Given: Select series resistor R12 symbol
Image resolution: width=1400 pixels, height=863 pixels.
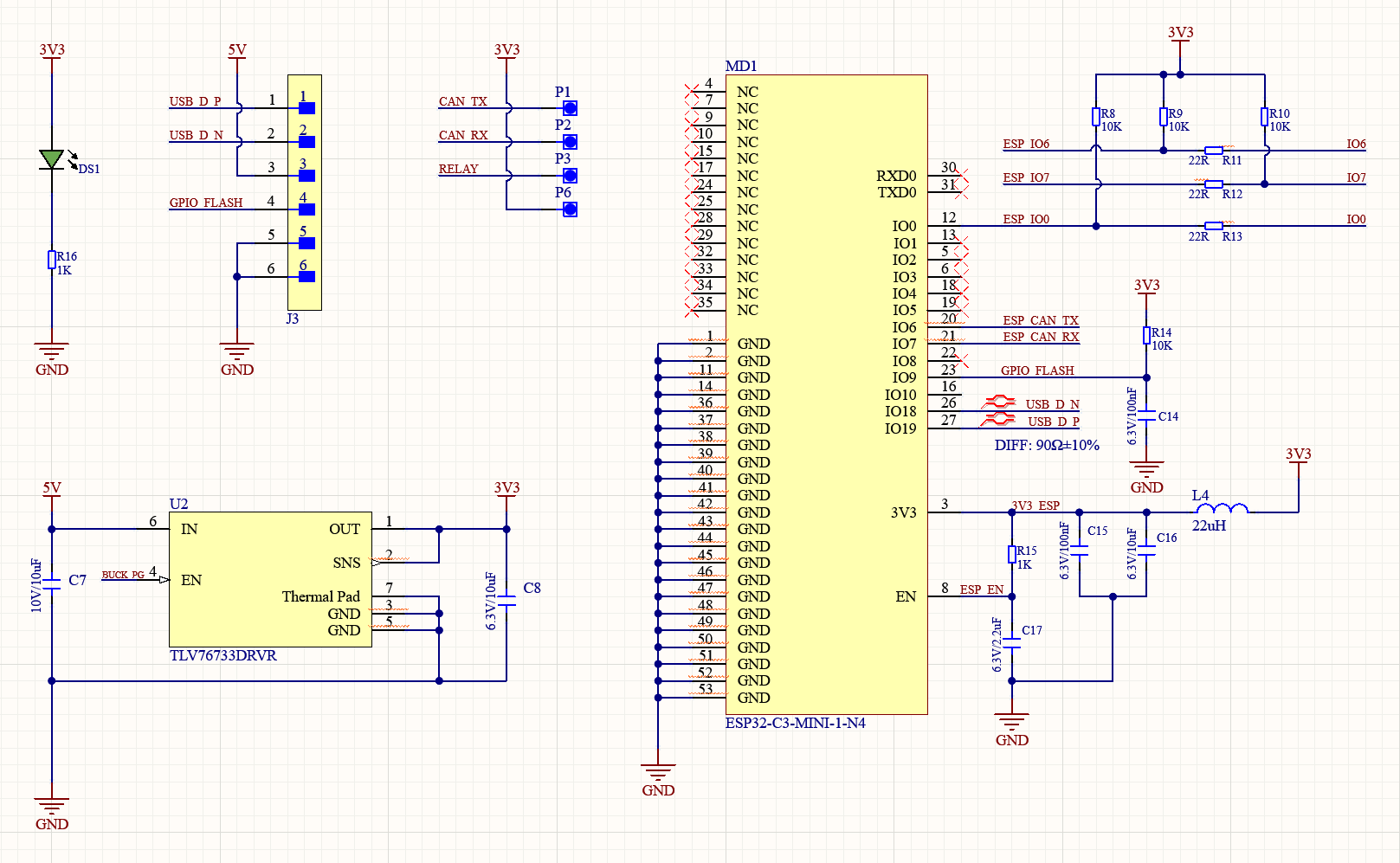Looking at the screenshot, I should (1214, 184).
